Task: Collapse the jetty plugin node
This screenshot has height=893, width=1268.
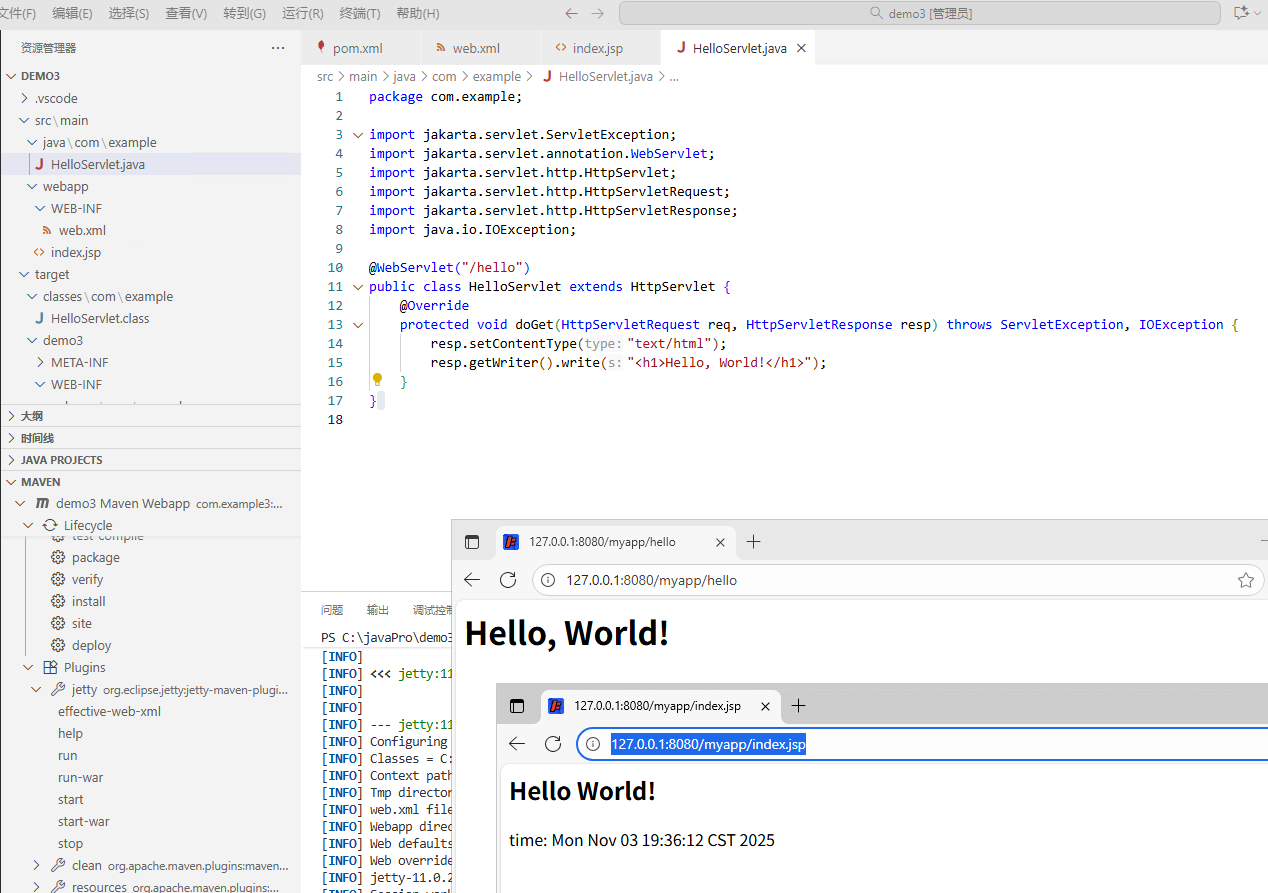Action: point(37,690)
